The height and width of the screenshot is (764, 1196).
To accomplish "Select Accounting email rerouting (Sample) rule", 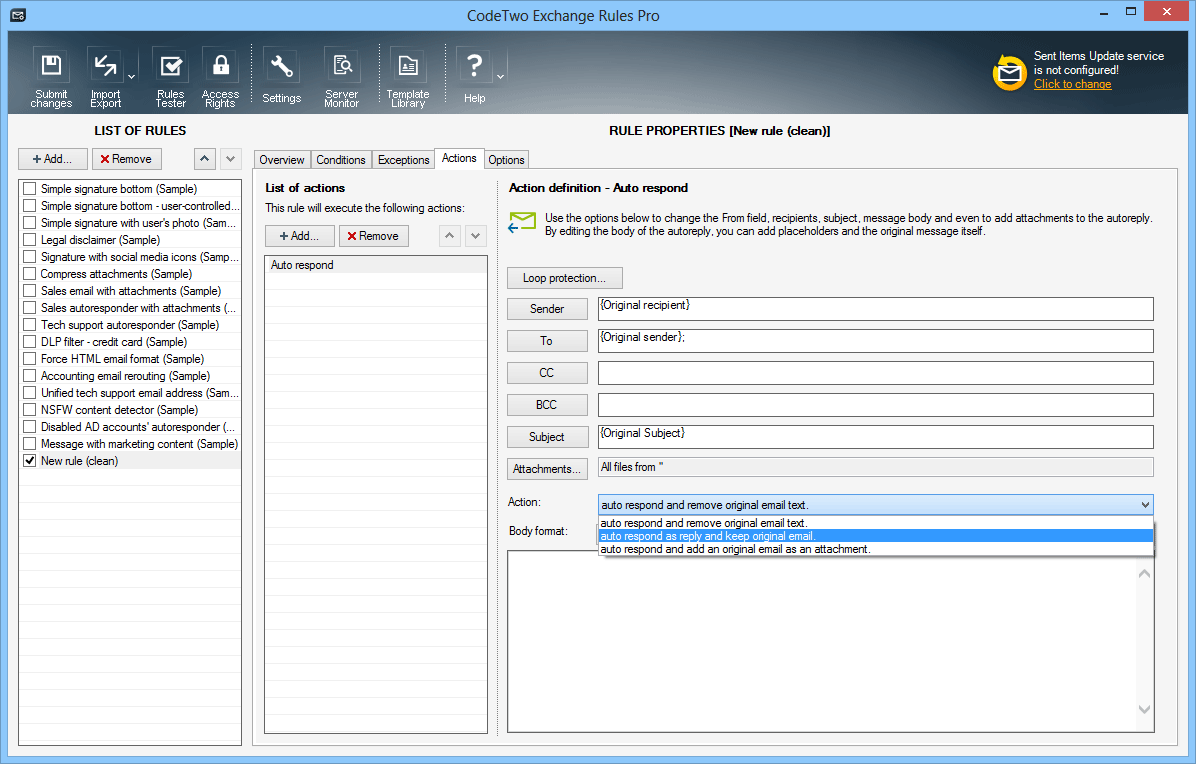I will pos(125,376).
